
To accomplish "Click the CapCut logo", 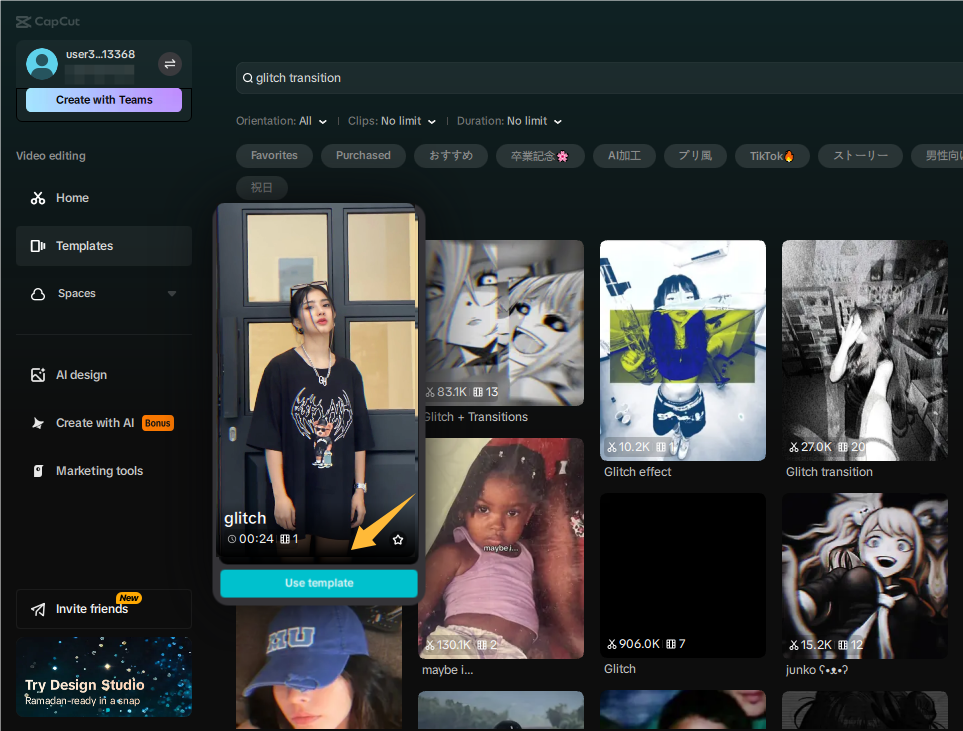I will click(x=48, y=22).
